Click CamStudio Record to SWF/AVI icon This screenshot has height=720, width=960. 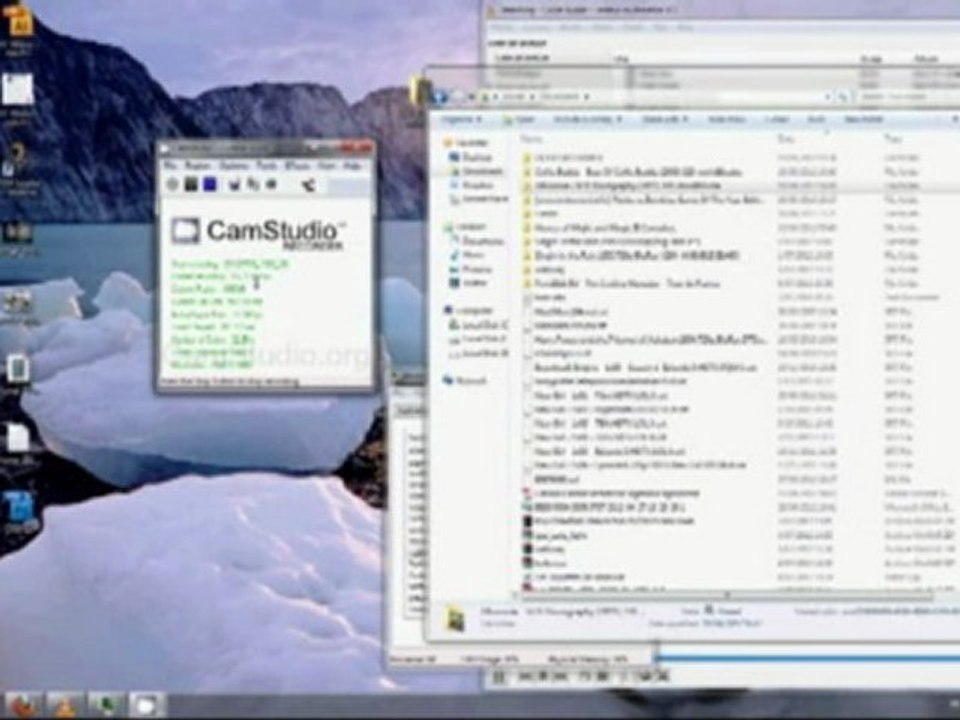coord(308,184)
